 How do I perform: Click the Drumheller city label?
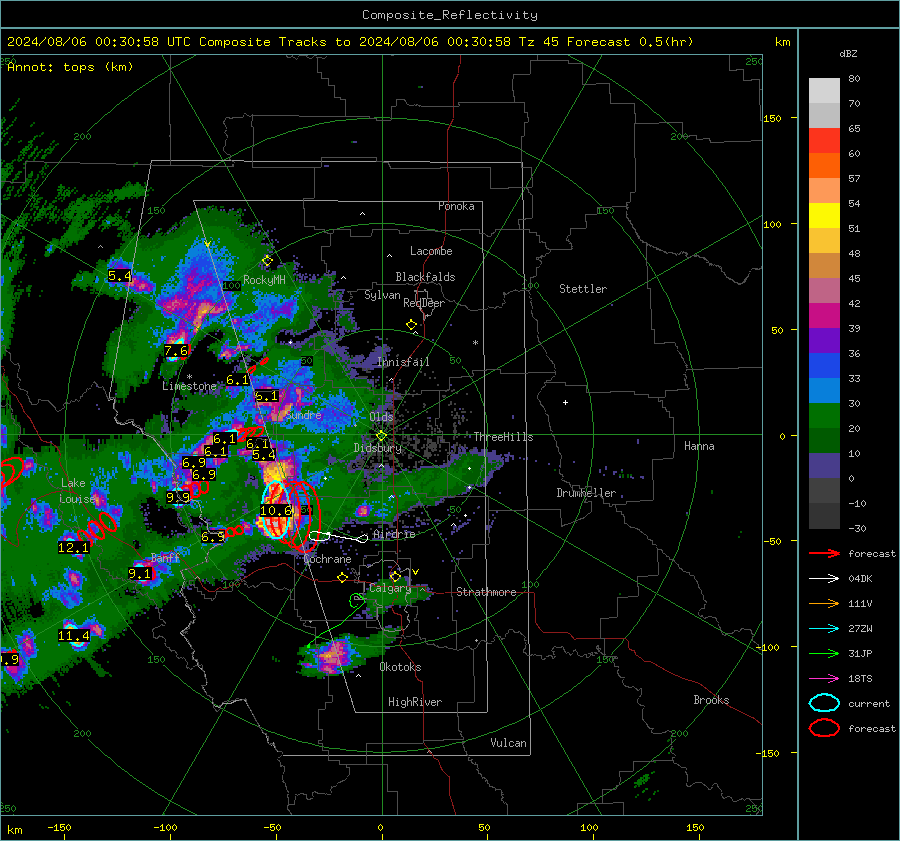pyautogui.click(x=586, y=493)
